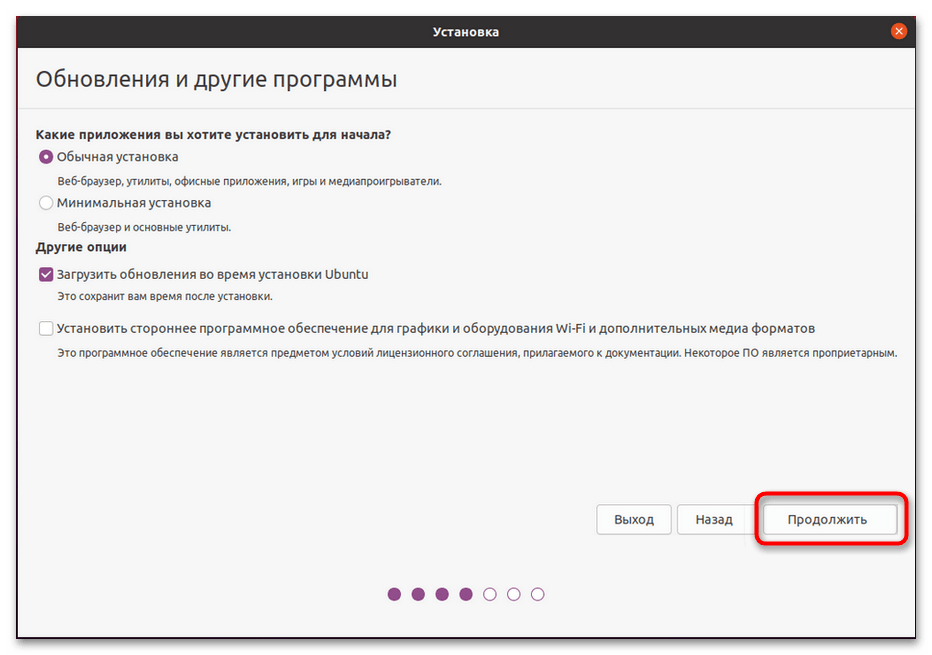Click the heading Обновления и другие программы
The height and width of the screenshot is (655, 932).
216,79
